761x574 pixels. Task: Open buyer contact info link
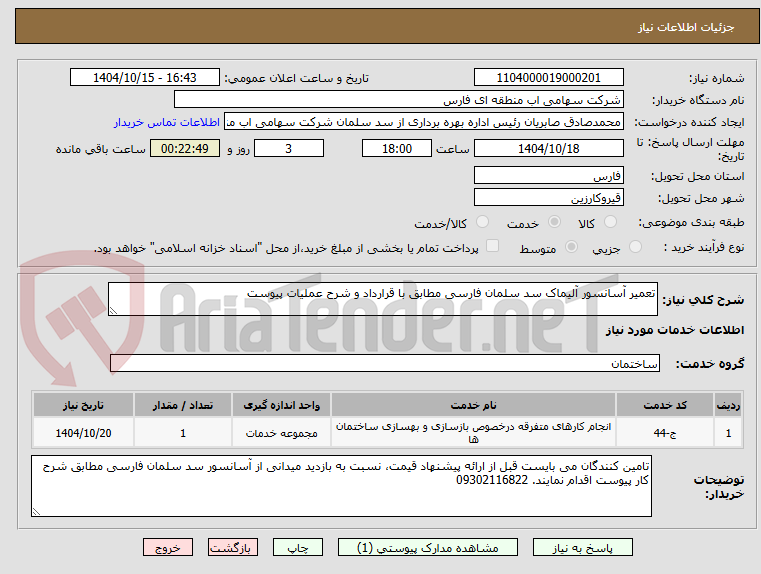167,122
